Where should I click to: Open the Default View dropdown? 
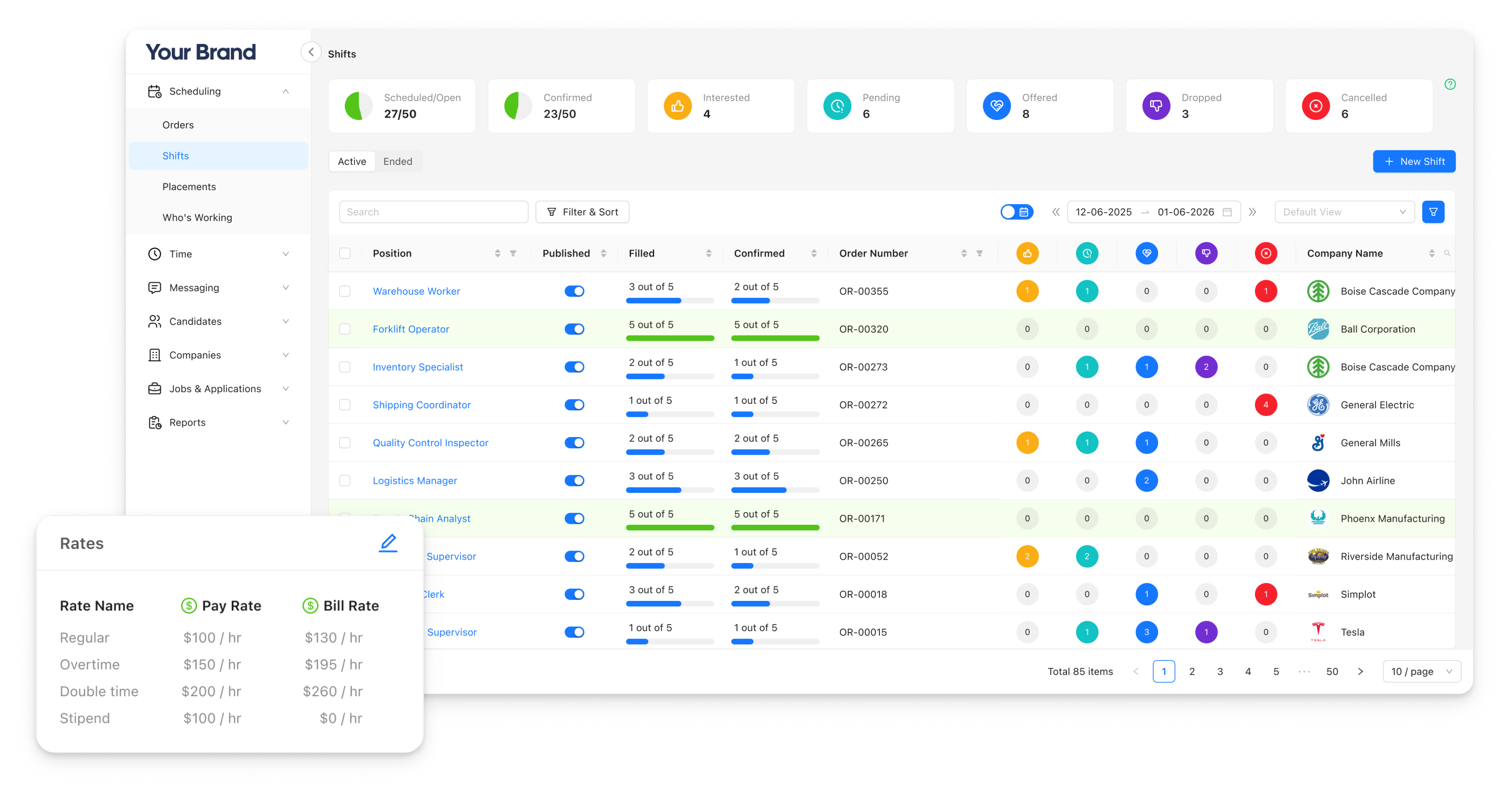pos(1344,212)
